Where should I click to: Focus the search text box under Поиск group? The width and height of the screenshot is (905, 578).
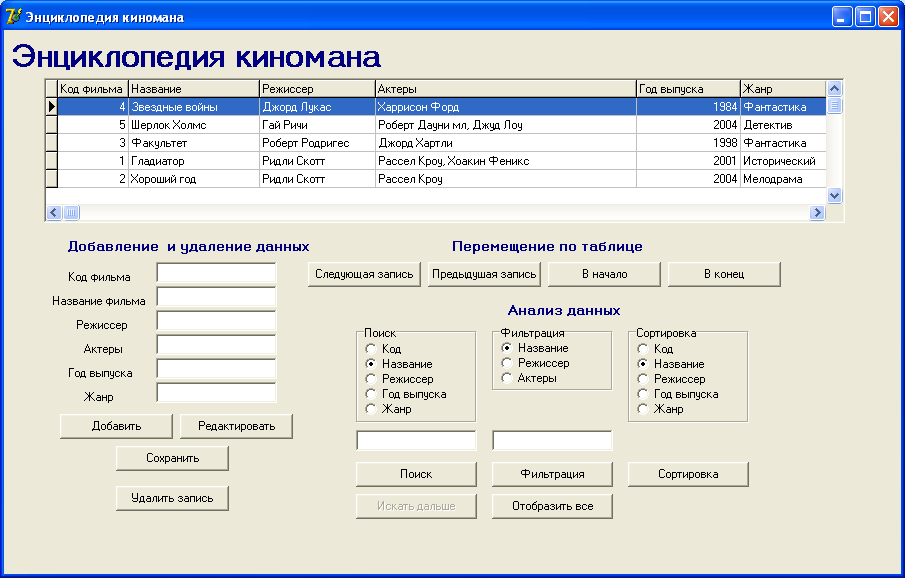coord(417,441)
